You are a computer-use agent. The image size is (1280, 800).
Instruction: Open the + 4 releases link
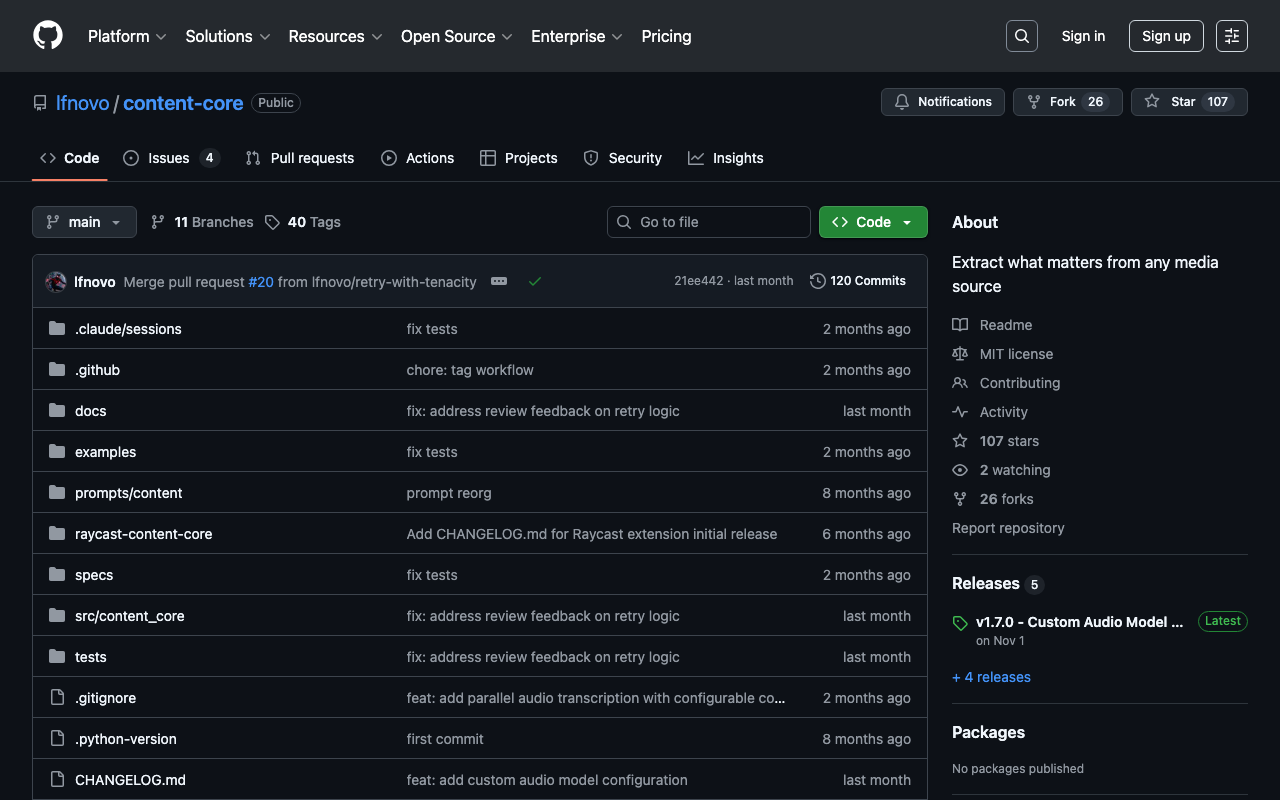tap(991, 677)
